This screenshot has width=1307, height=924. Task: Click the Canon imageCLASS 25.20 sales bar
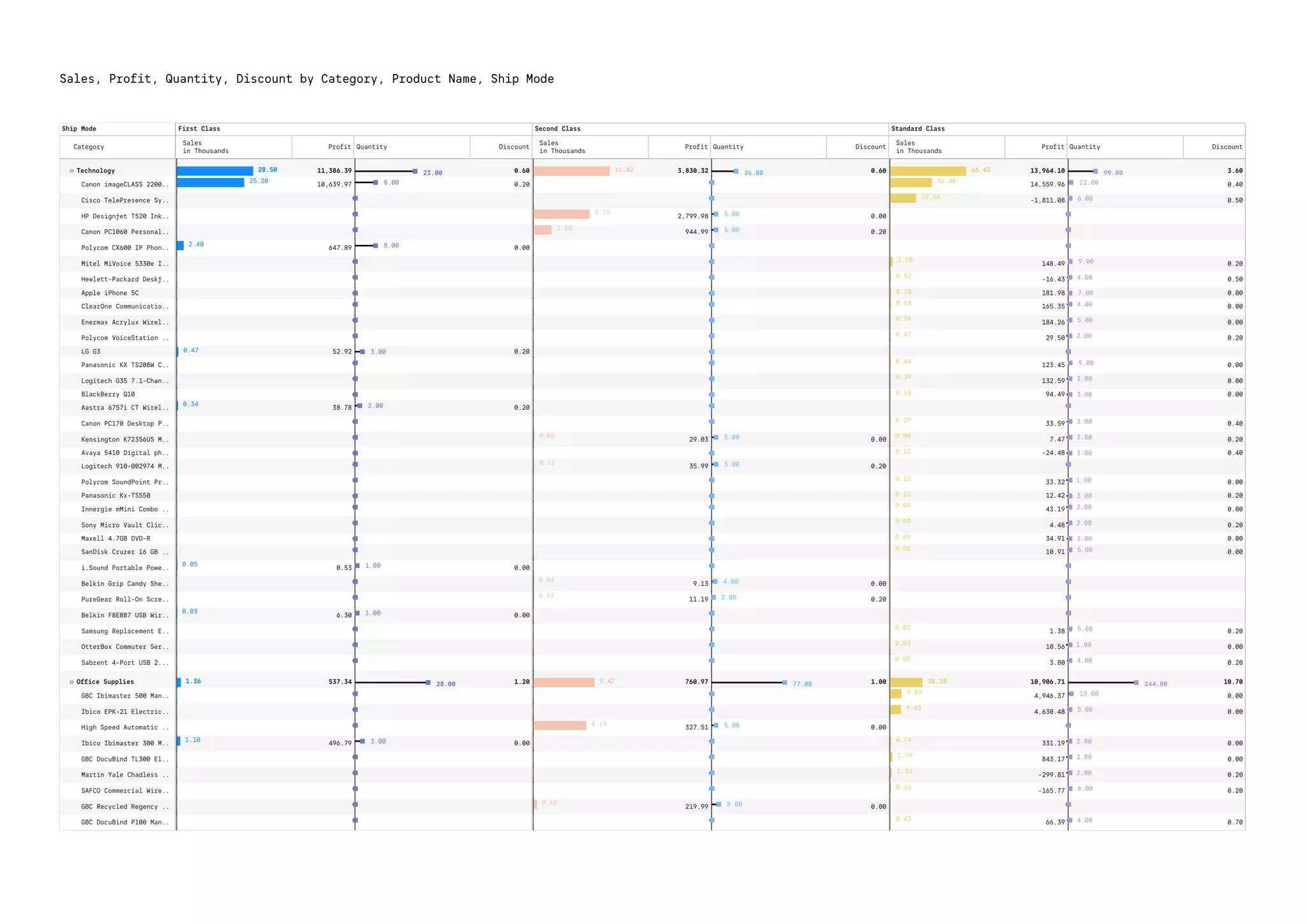tap(211, 183)
